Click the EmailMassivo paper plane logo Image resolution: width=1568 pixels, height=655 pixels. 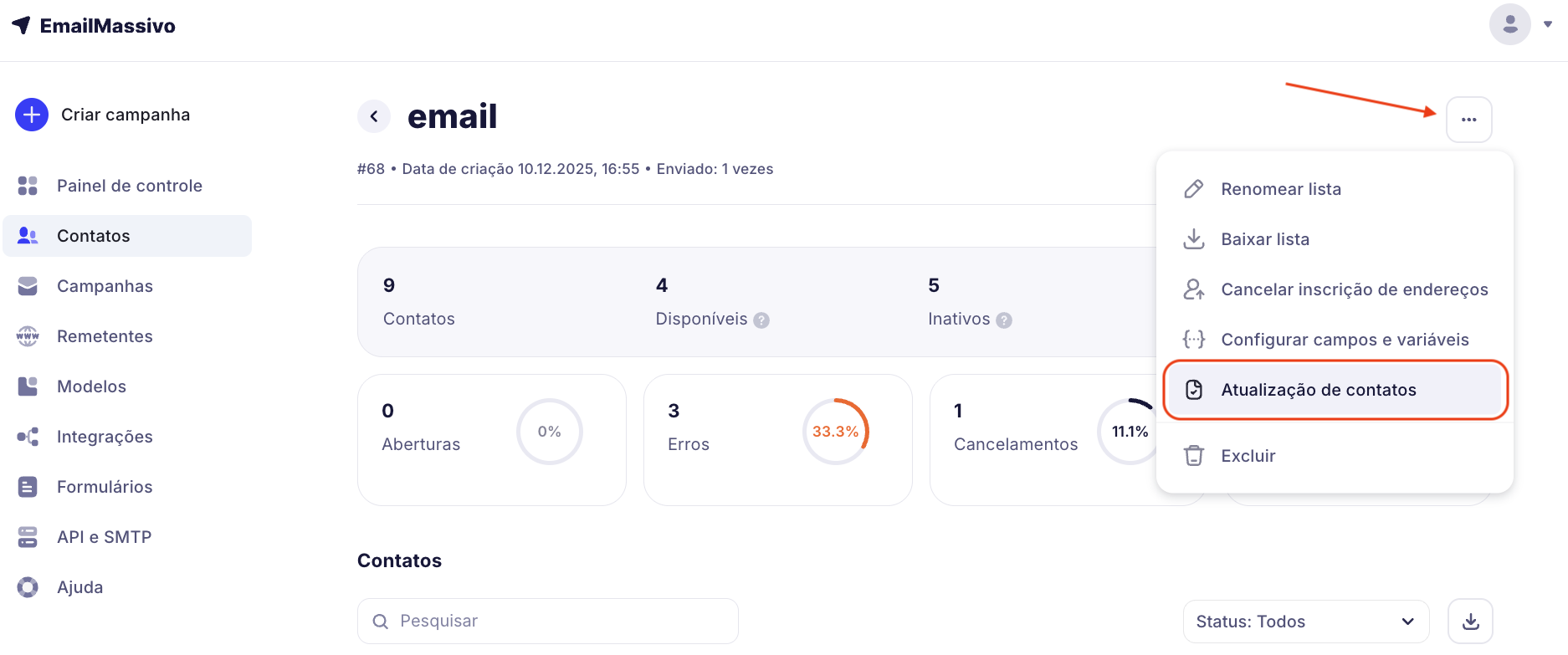tap(22, 25)
